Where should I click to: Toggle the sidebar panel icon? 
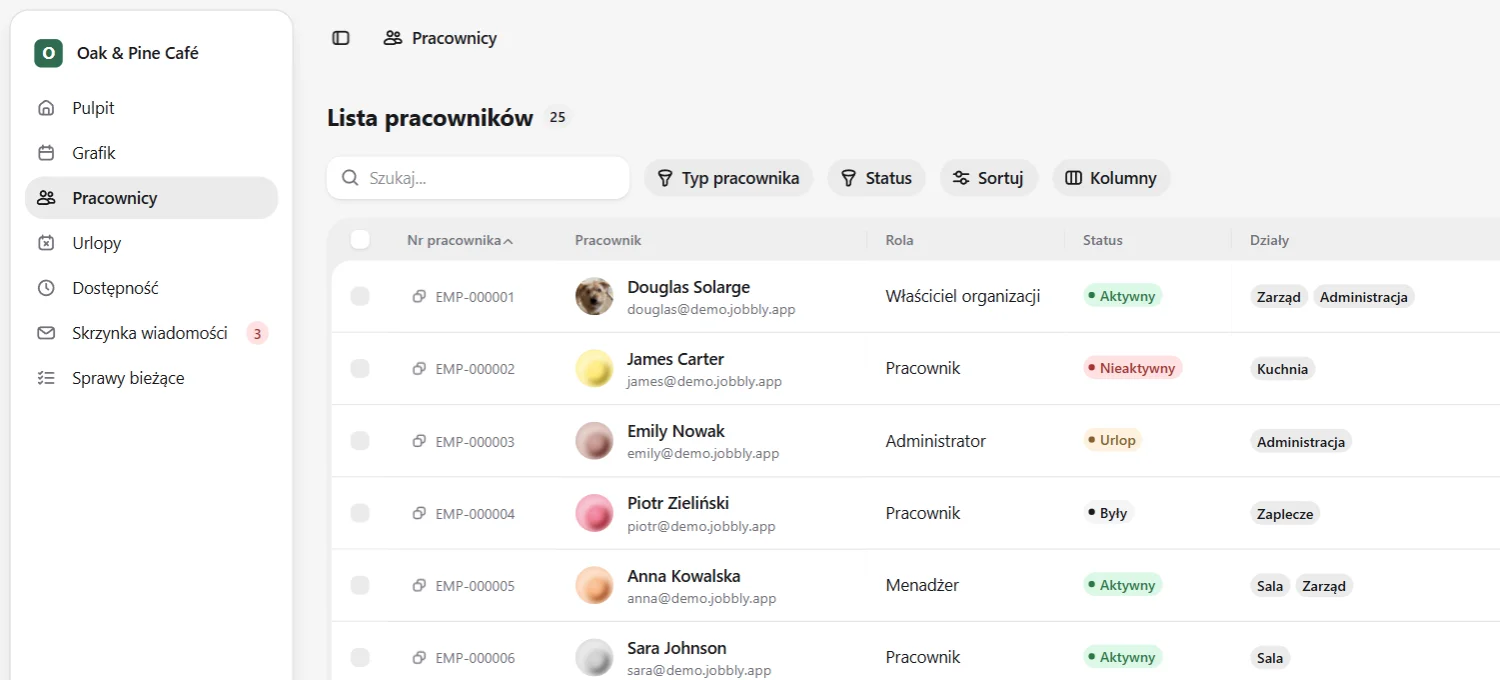(341, 38)
